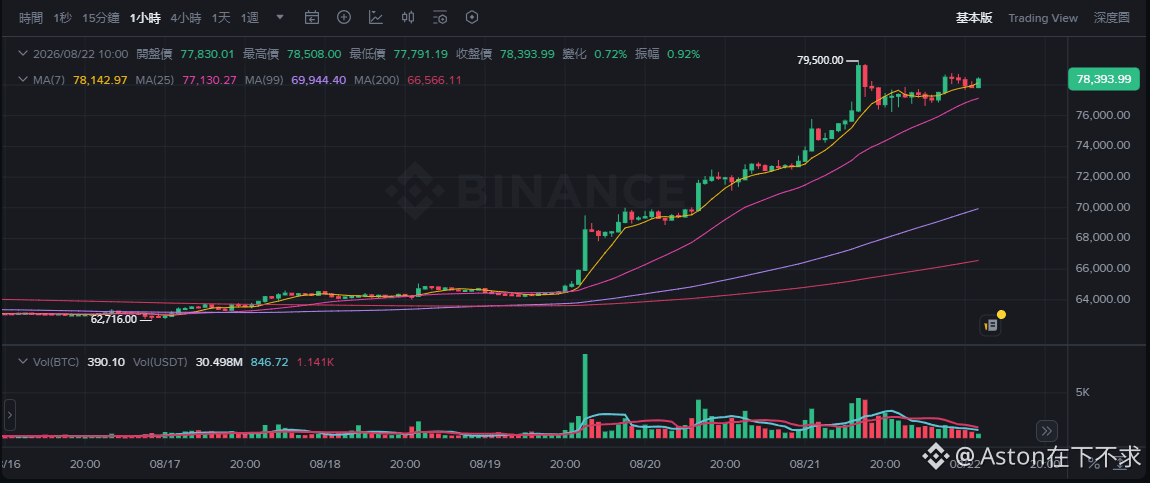Click the 76,000.00 price axis label
This screenshot has height=483, width=1150.
coord(1102,115)
